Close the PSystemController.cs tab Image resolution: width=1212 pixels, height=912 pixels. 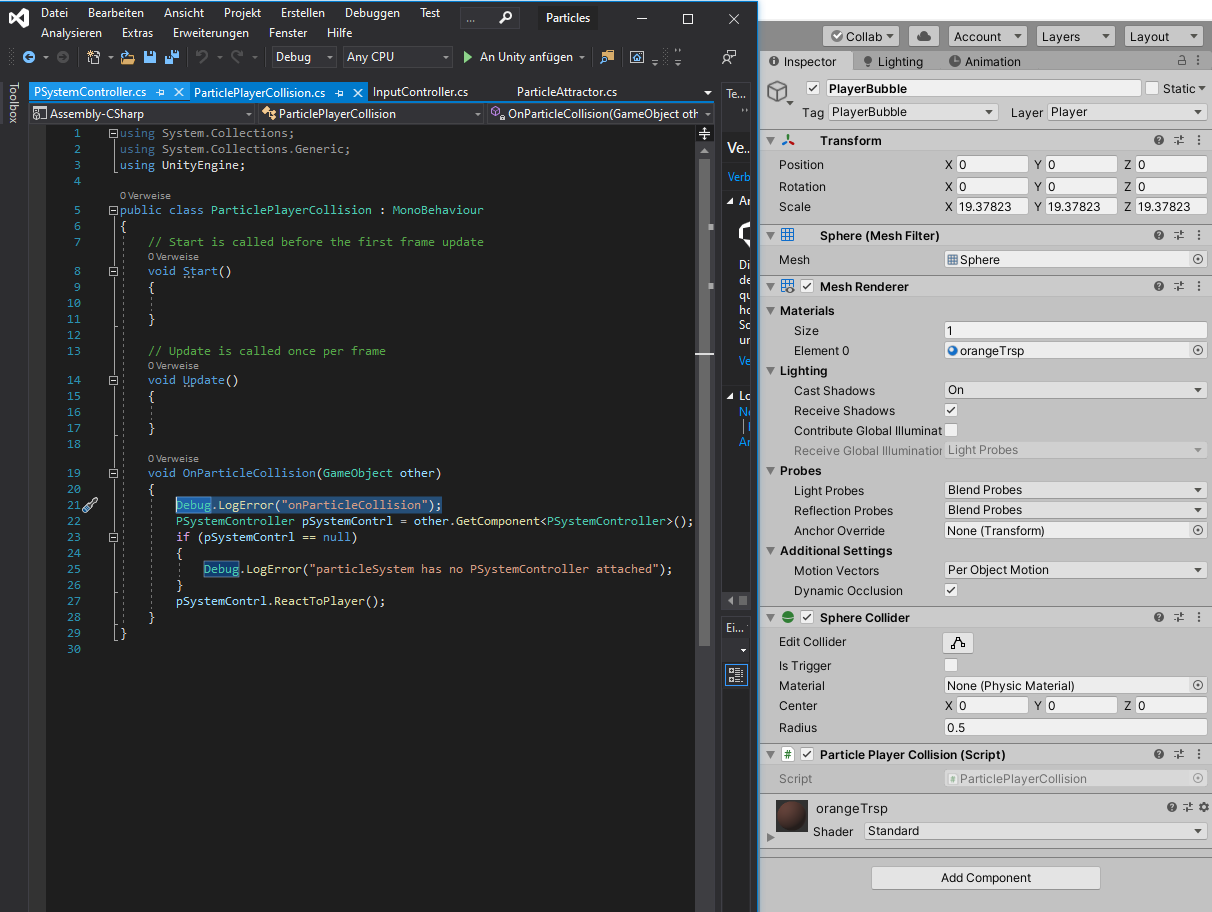(179, 92)
